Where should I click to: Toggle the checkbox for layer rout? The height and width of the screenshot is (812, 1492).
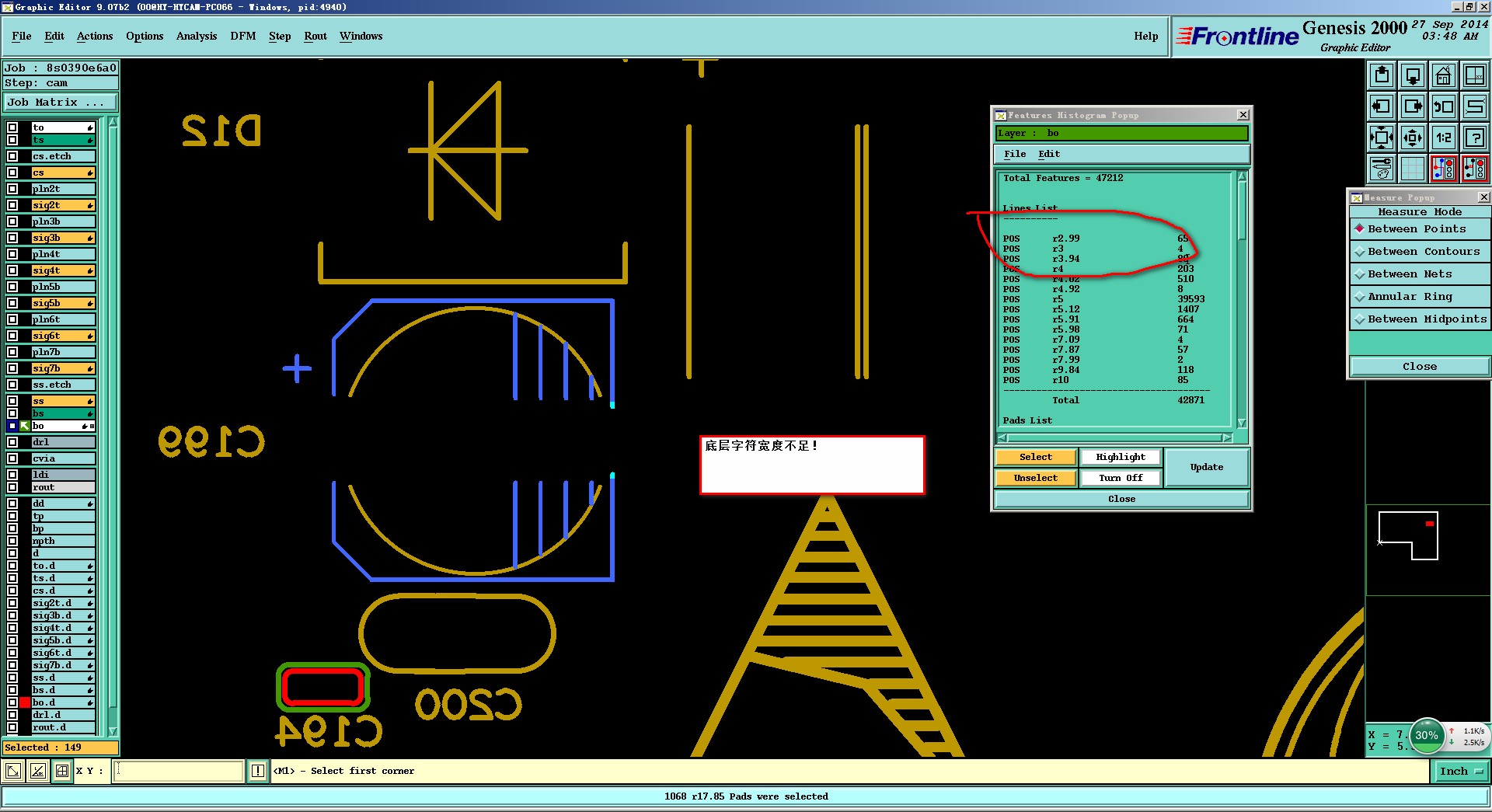[x=12, y=487]
